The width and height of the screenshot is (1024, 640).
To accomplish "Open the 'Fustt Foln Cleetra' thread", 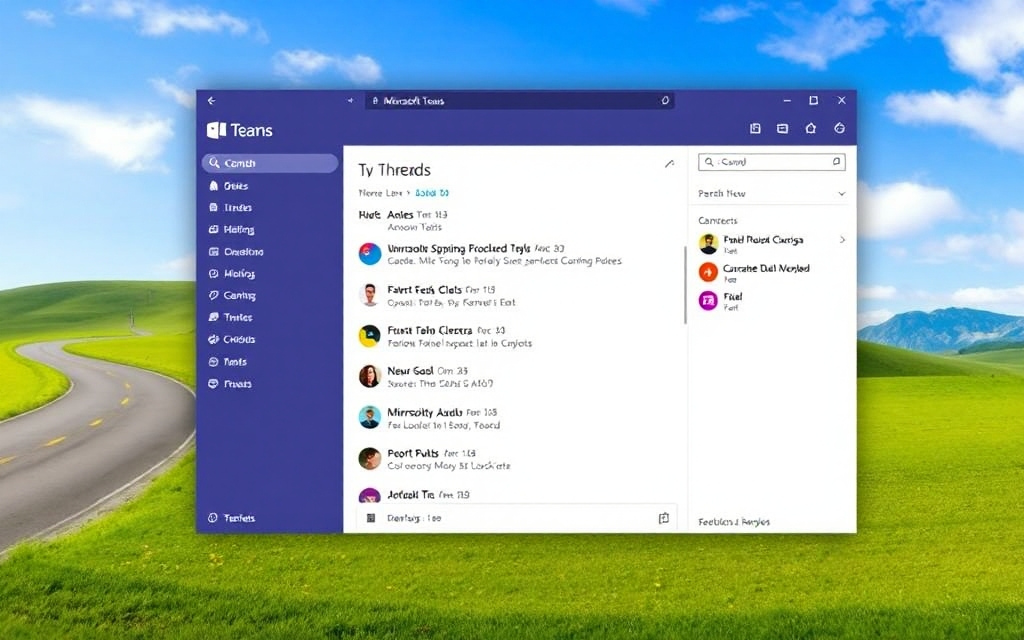I will (x=516, y=336).
